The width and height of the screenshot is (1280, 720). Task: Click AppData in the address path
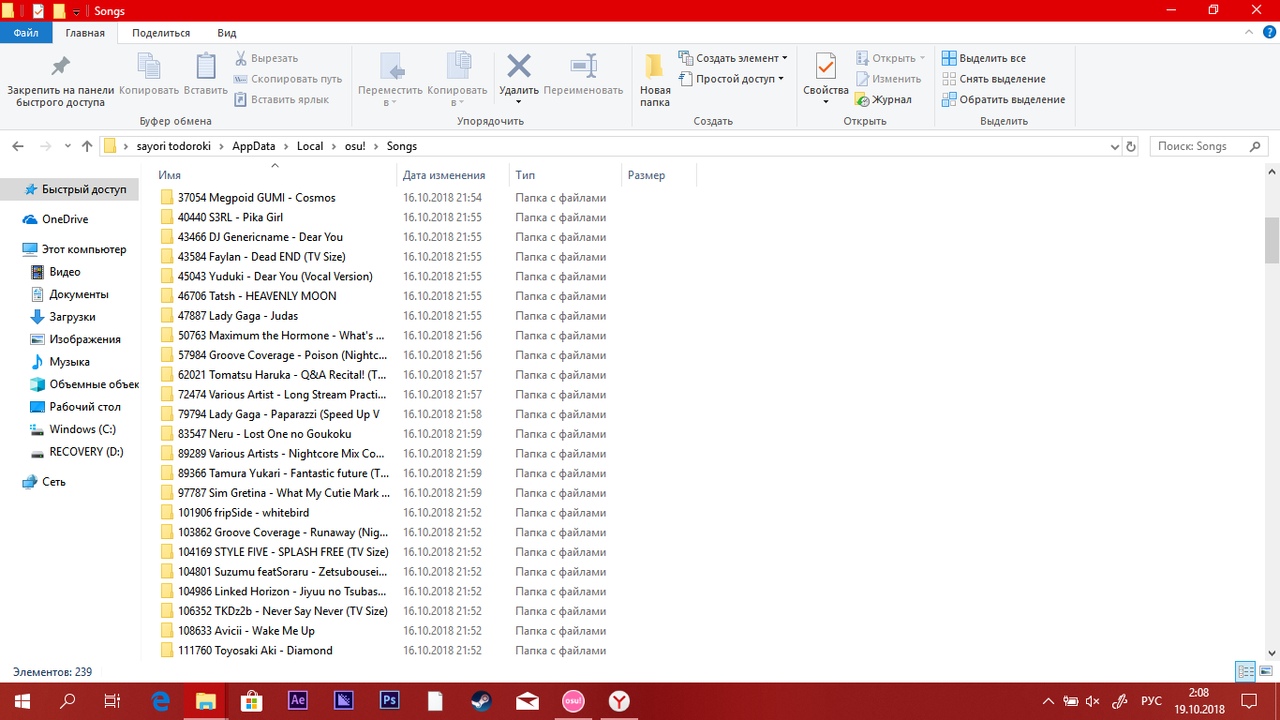(x=254, y=146)
